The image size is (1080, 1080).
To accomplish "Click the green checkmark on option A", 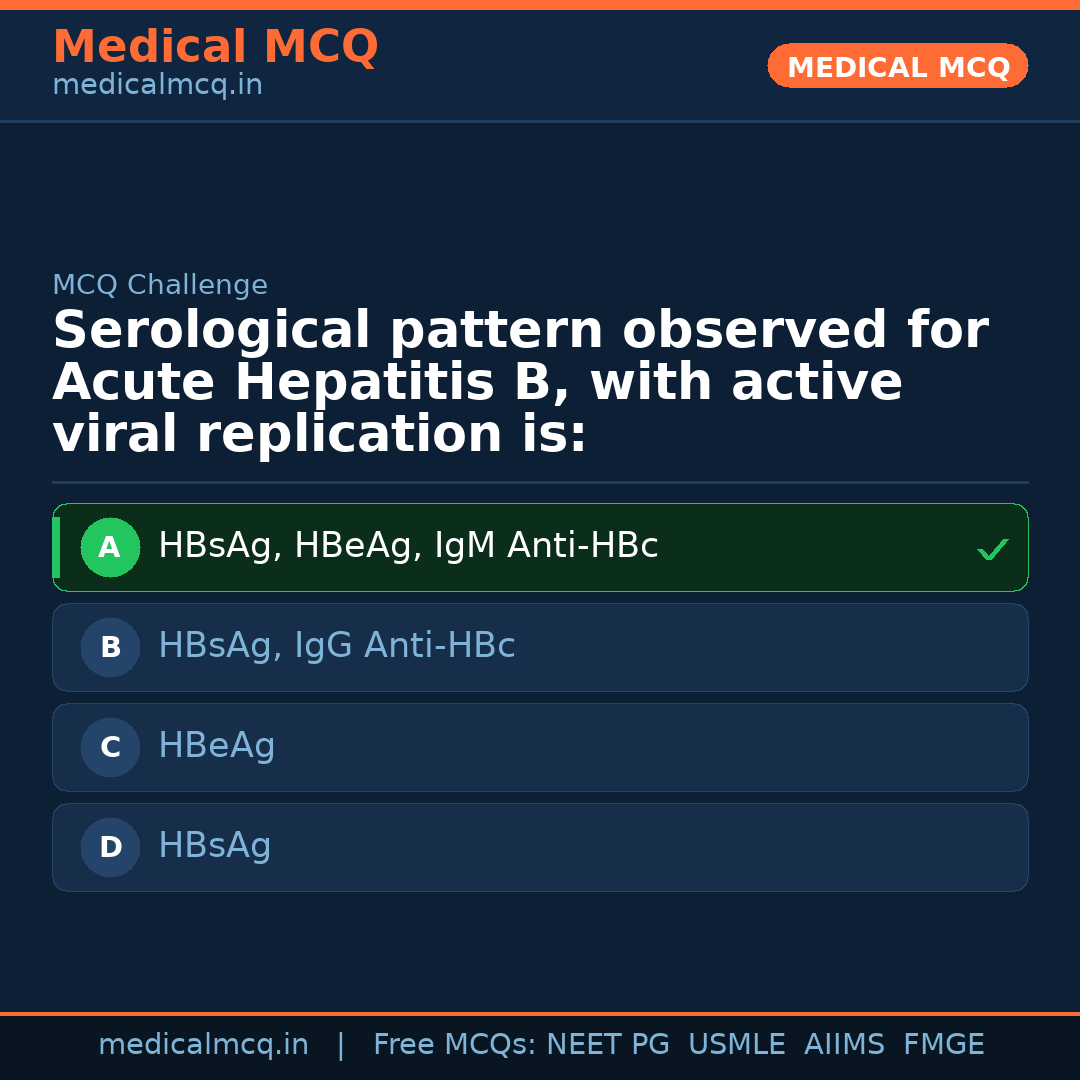I will click(x=992, y=549).
